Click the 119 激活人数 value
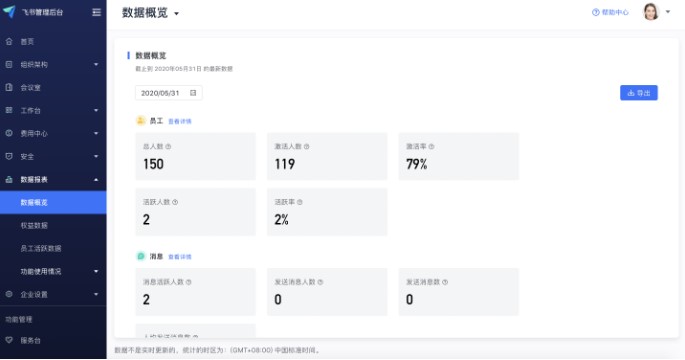 [285, 164]
